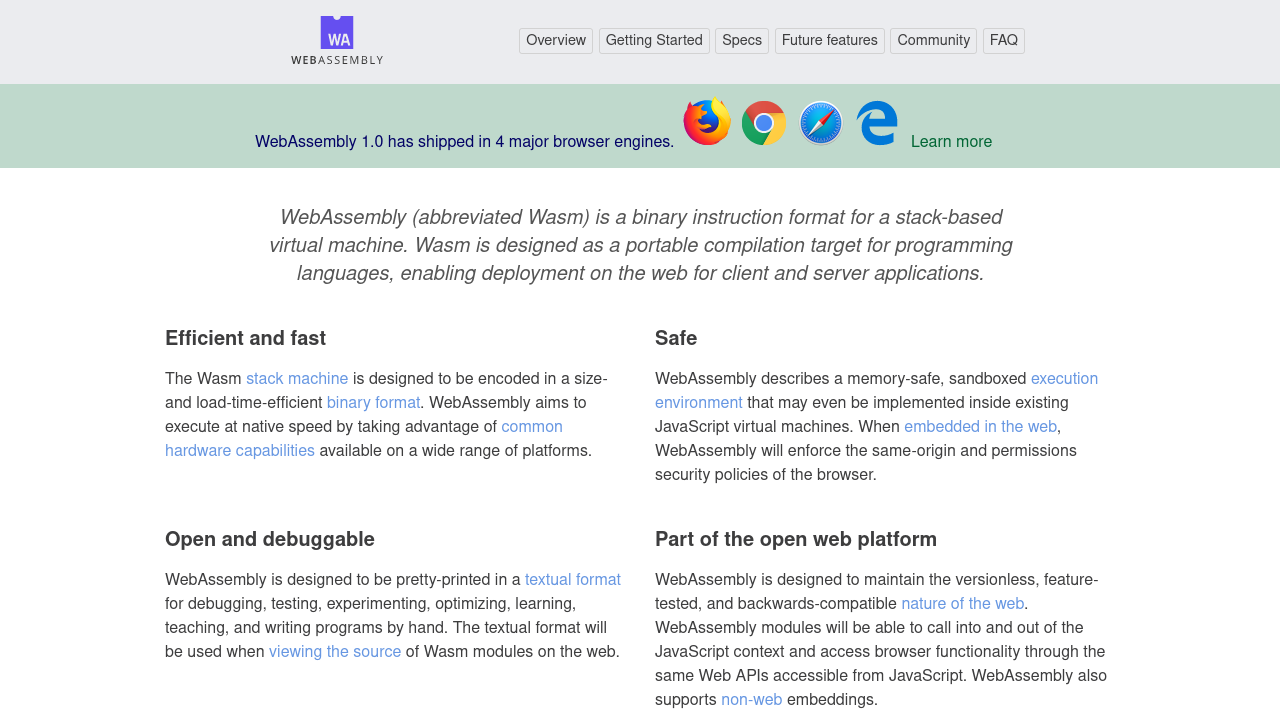Click the Chrome browser icon
The image size is (1280, 720).
764,123
